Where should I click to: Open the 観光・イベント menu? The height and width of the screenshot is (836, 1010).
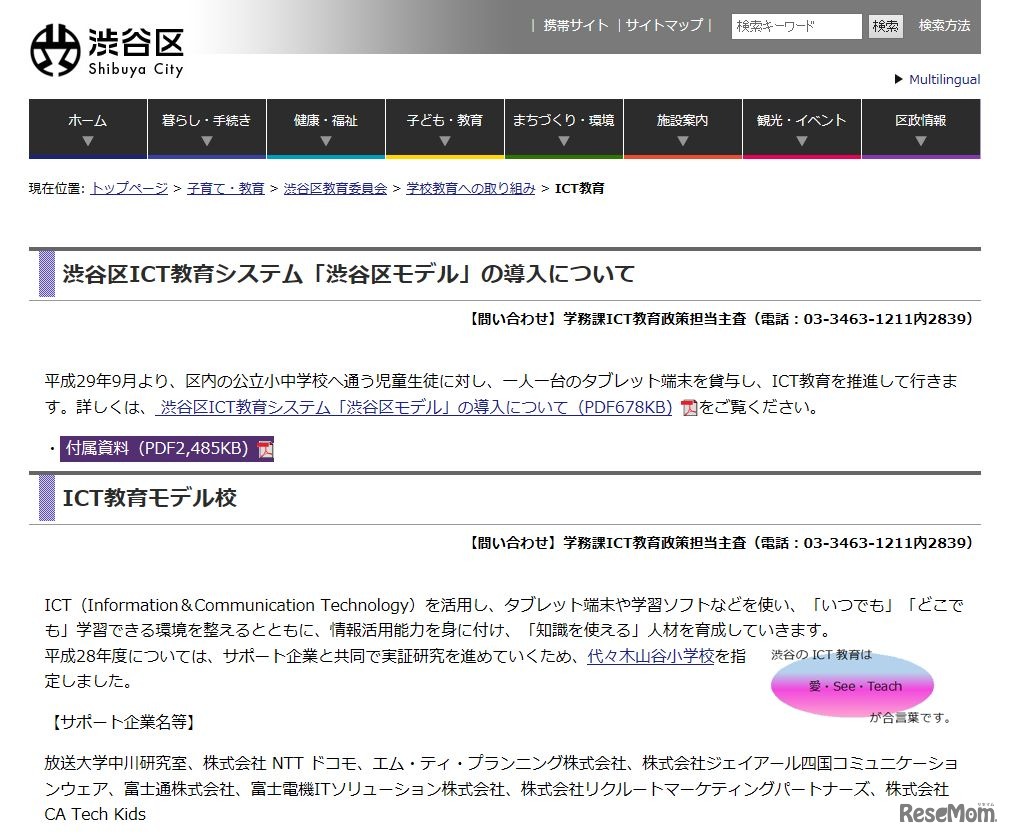[x=801, y=128]
